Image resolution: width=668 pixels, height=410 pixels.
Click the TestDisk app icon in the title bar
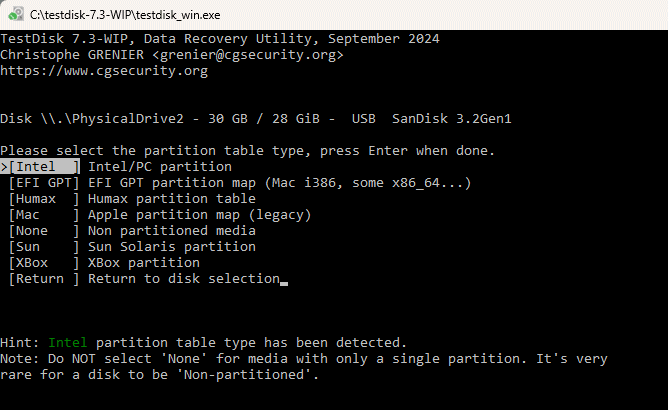coord(16,14)
